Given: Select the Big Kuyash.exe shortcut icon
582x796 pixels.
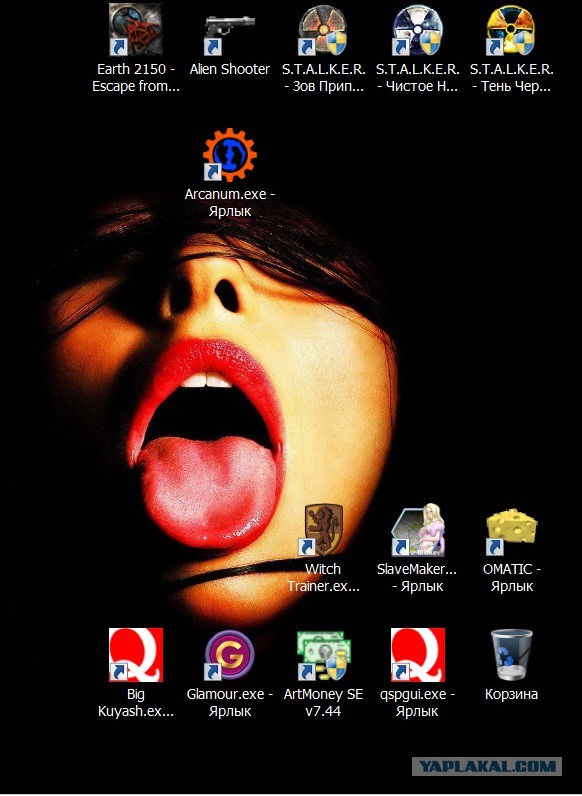Looking at the screenshot, I should [x=136, y=655].
